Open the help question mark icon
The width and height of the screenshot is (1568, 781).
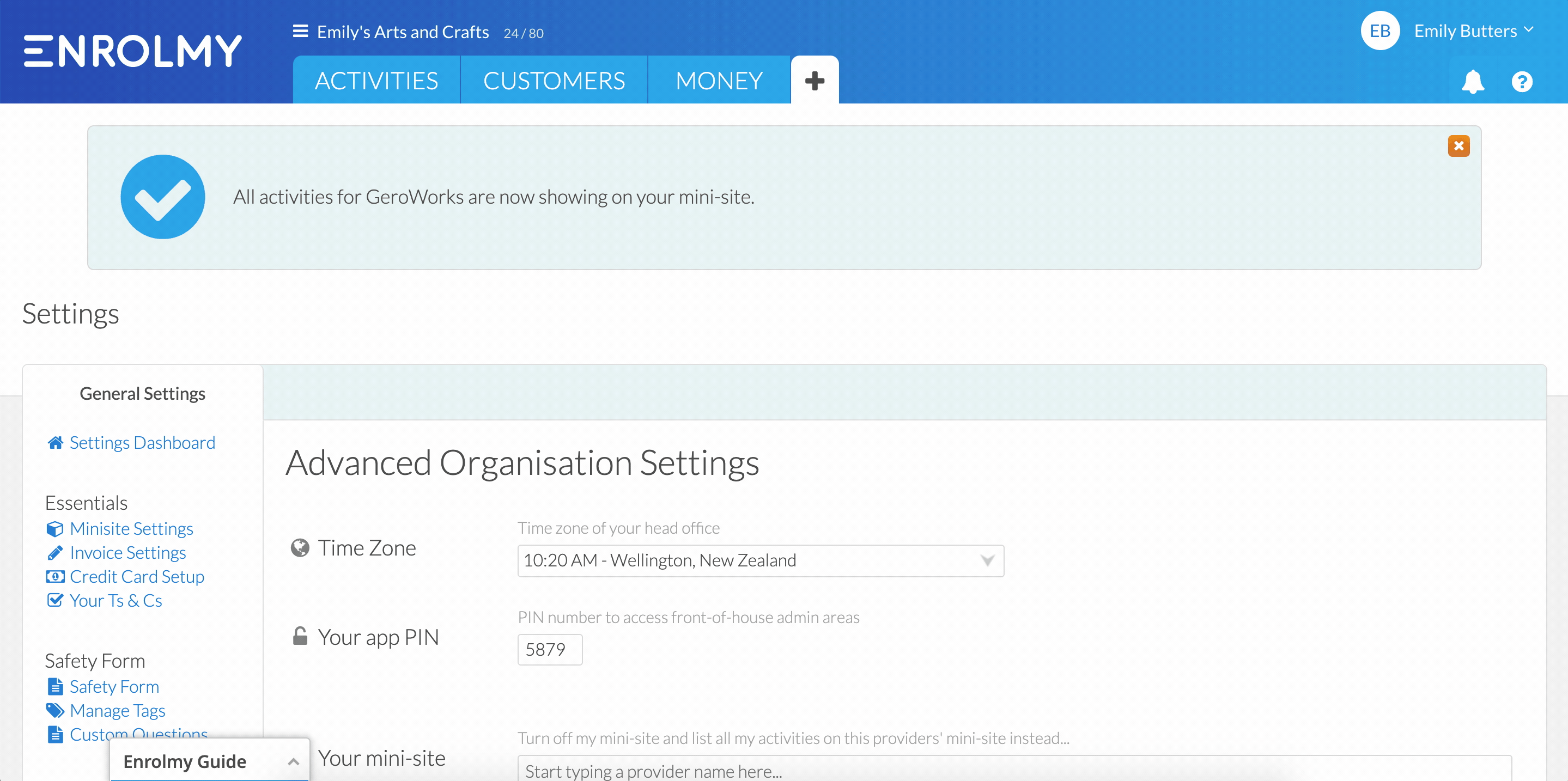point(1522,82)
